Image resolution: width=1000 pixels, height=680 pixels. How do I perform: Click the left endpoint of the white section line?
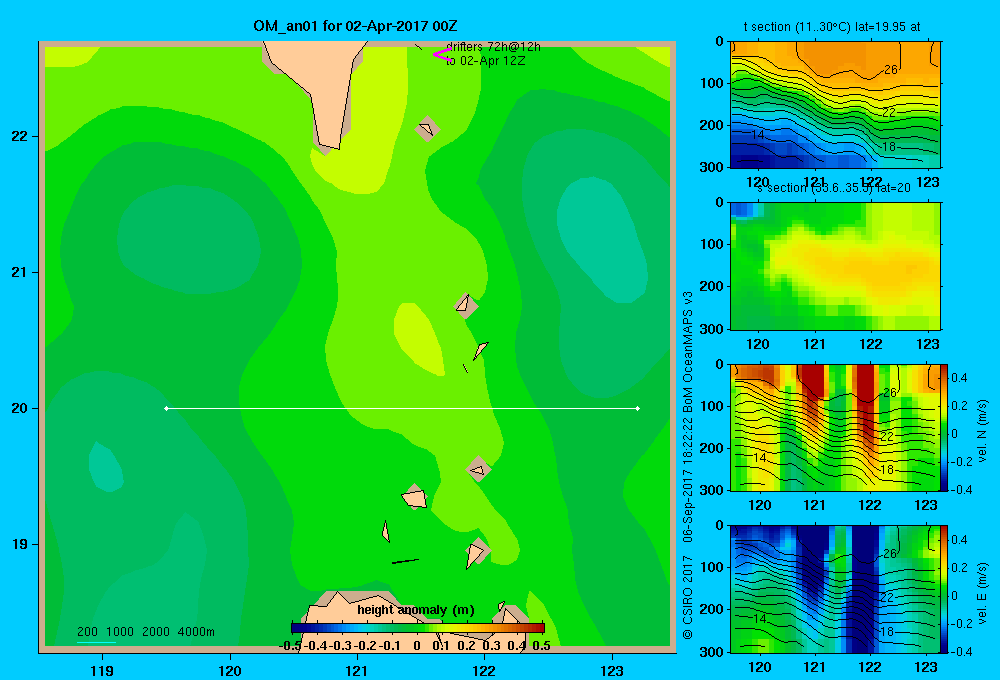(x=166, y=408)
